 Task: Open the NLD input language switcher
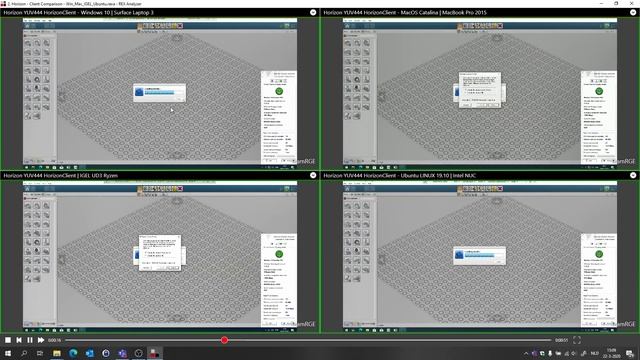(x=595, y=353)
